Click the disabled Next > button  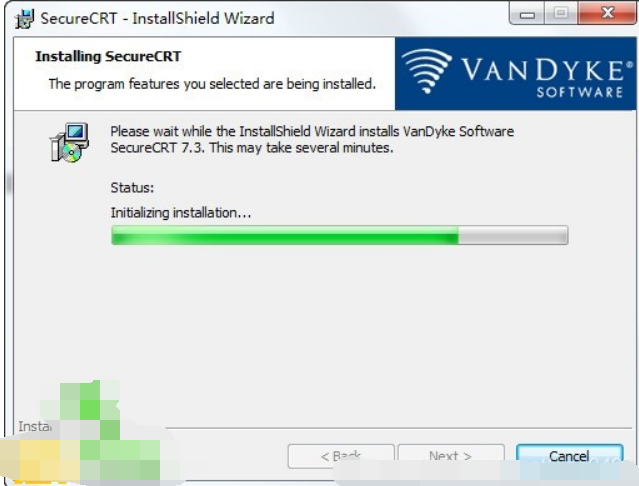tap(451, 455)
